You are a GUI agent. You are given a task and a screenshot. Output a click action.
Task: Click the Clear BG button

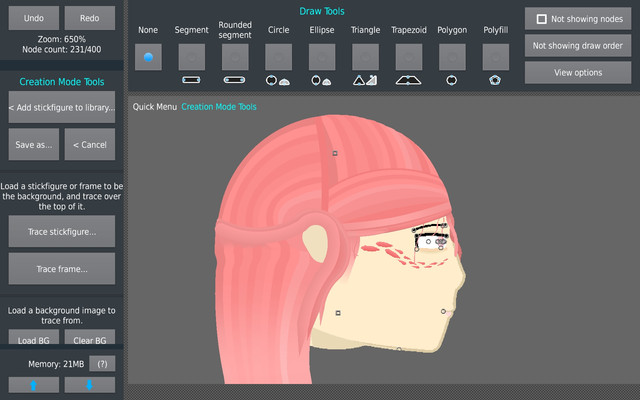pos(89,337)
